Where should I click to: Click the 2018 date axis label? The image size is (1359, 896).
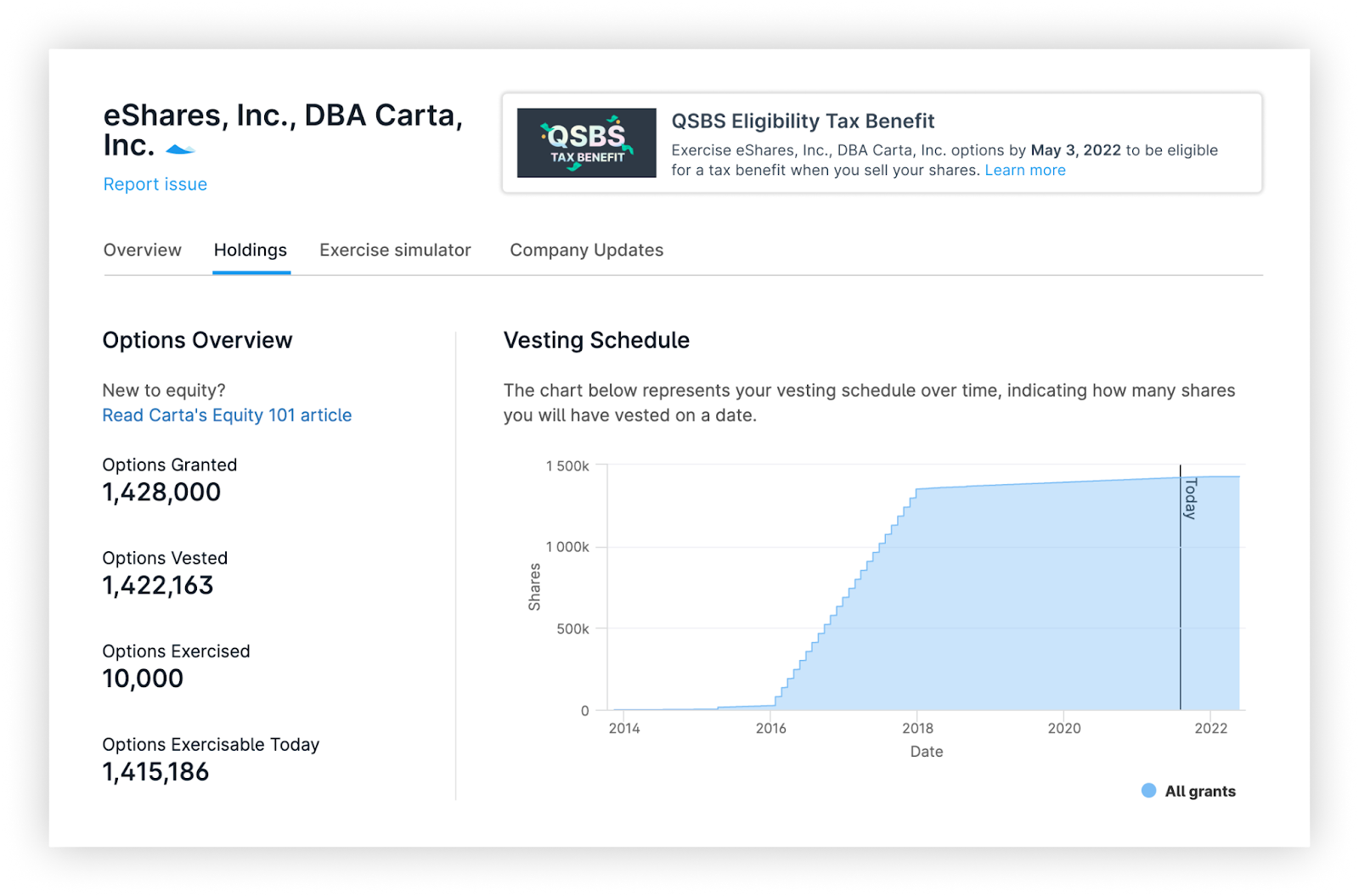(x=917, y=729)
